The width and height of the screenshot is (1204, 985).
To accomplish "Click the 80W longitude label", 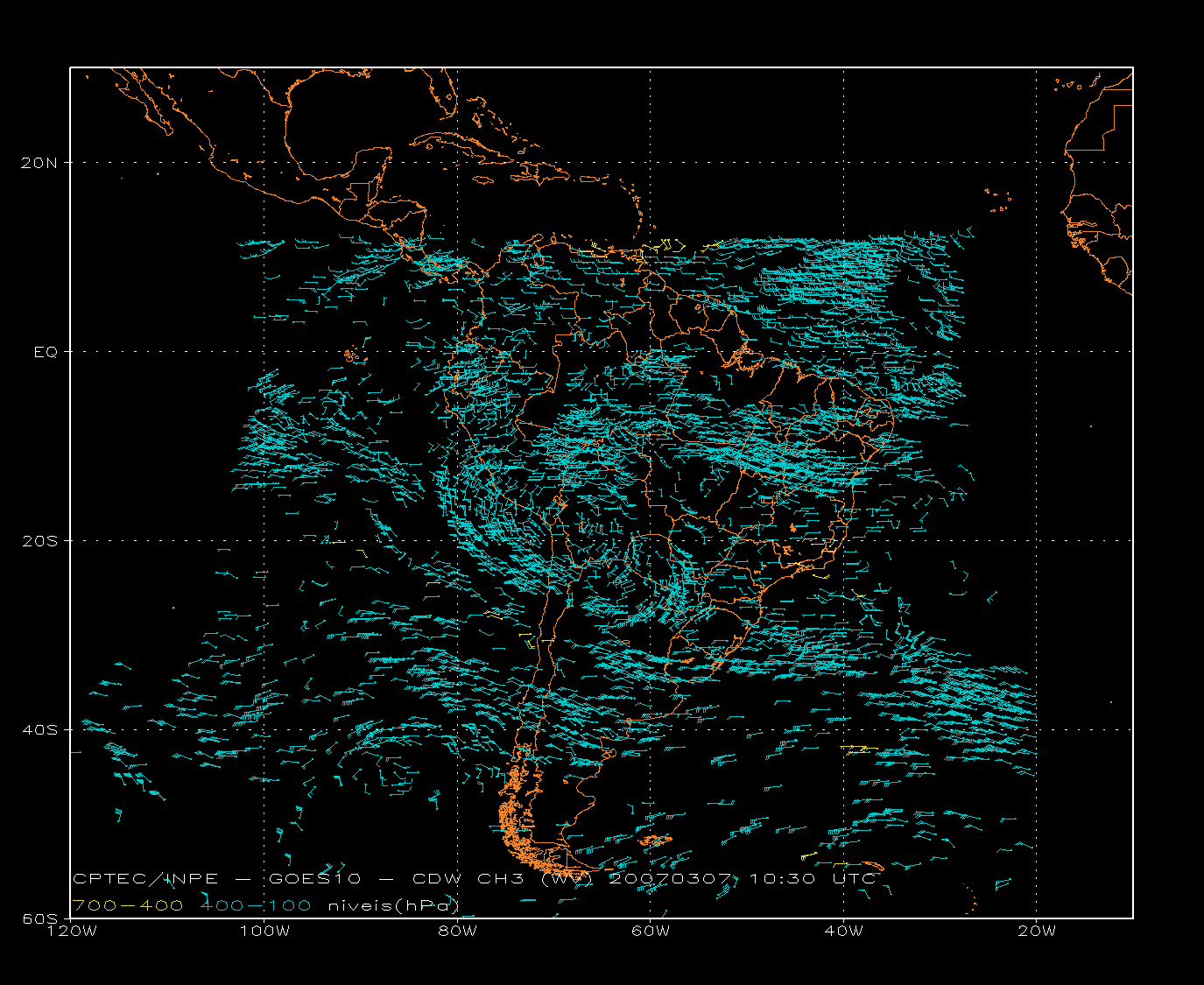I will [x=457, y=931].
